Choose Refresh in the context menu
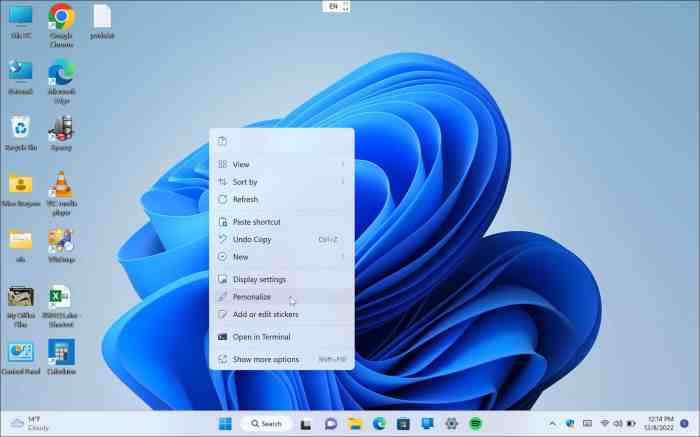 282,199
